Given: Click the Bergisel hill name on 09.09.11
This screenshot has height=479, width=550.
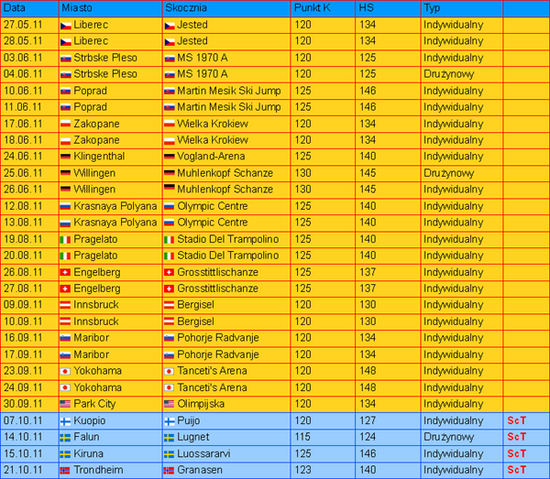Looking at the screenshot, I should (x=196, y=305).
